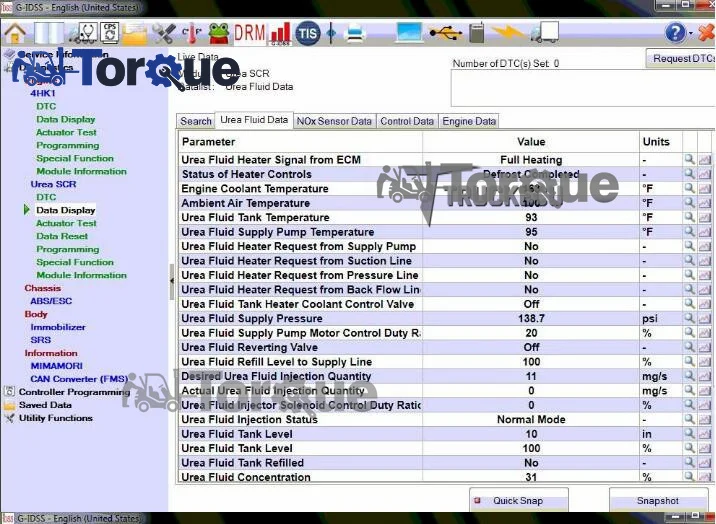The image size is (716, 524).
Task: Open the NOx Sensor Data tab
Action: [334, 121]
